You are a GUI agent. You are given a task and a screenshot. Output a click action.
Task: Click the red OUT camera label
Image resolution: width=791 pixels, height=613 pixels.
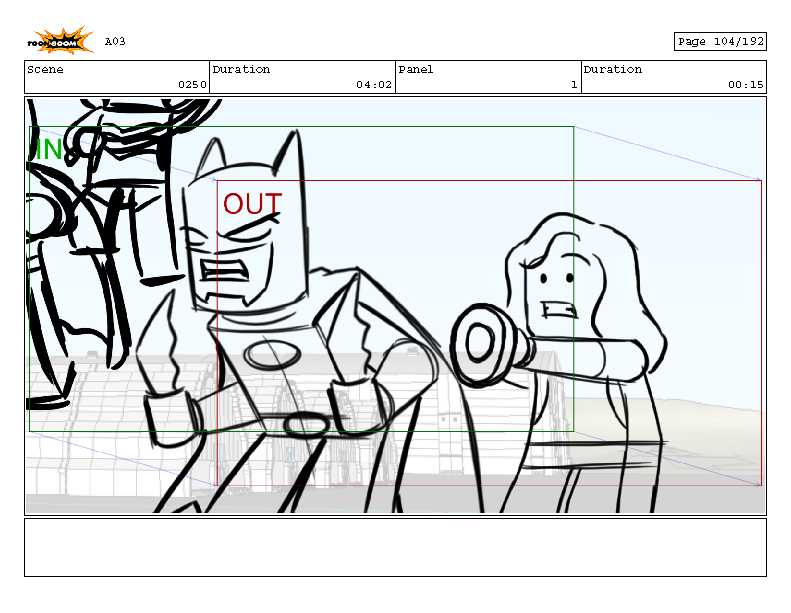(252, 204)
